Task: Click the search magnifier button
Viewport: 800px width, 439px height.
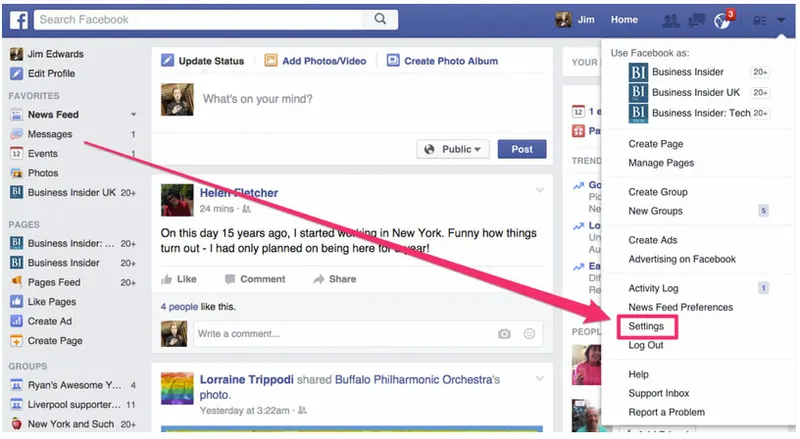Action: pyautogui.click(x=380, y=19)
